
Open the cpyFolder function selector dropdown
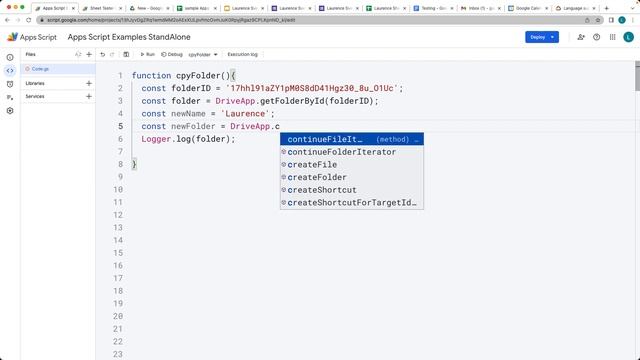tap(203, 54)
